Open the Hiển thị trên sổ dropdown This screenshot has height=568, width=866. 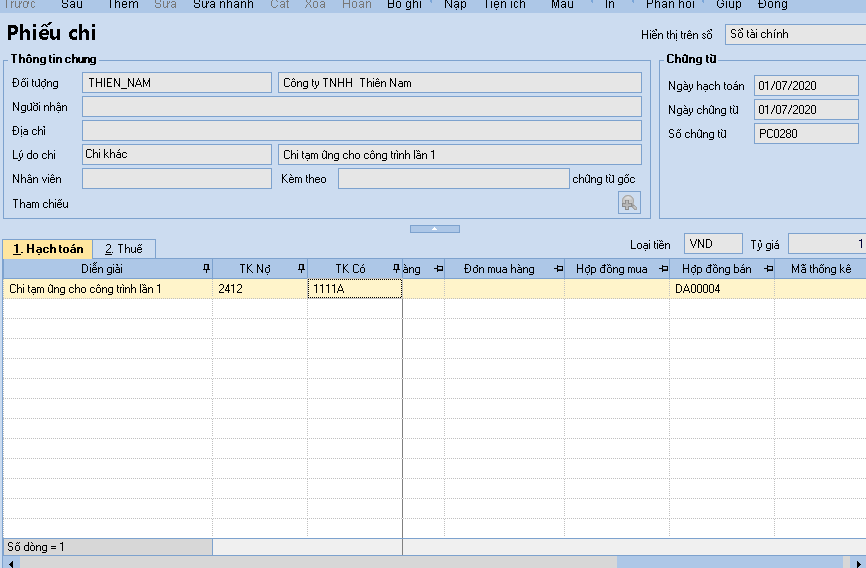pos(795,34)
